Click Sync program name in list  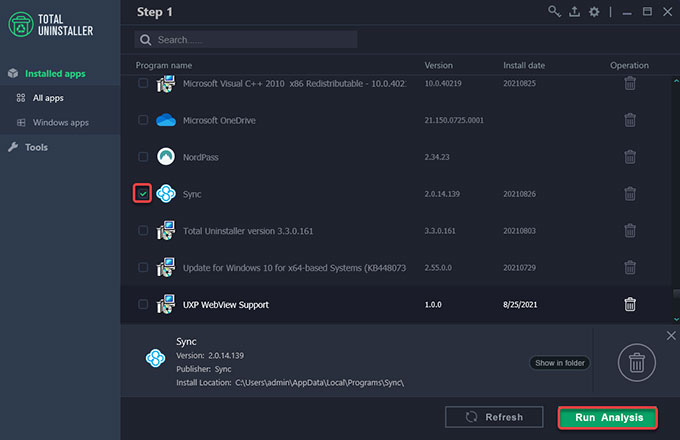(192, 194)
